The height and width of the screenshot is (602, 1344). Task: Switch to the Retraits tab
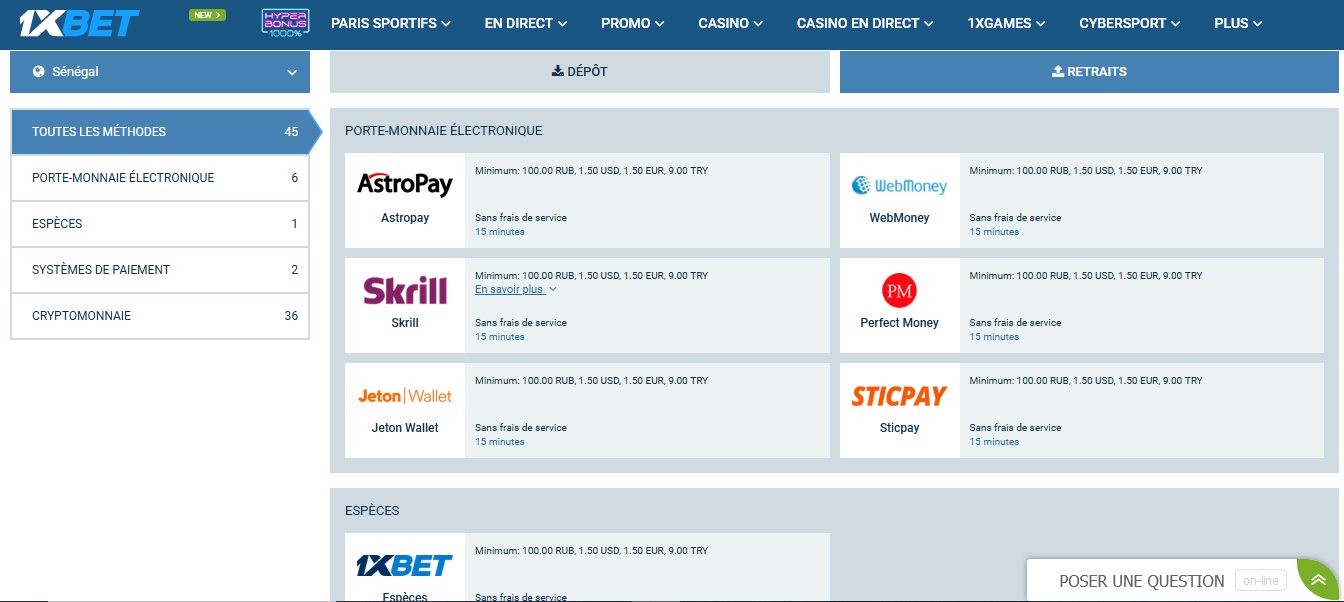point(1089,72)
